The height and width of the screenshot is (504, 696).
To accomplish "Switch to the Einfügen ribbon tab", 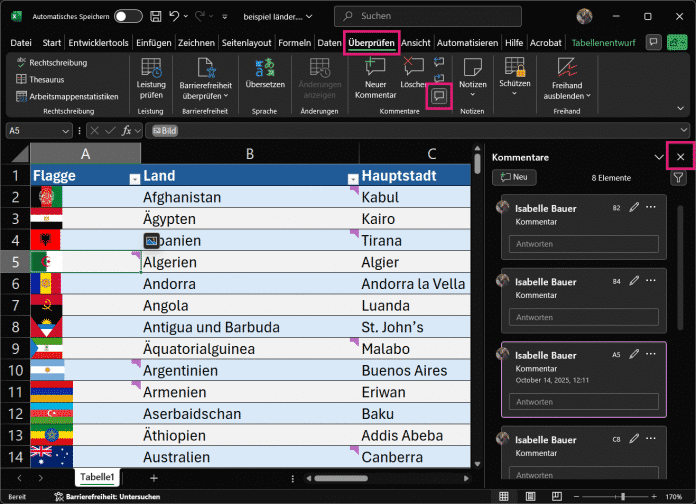I will point(153,43).
